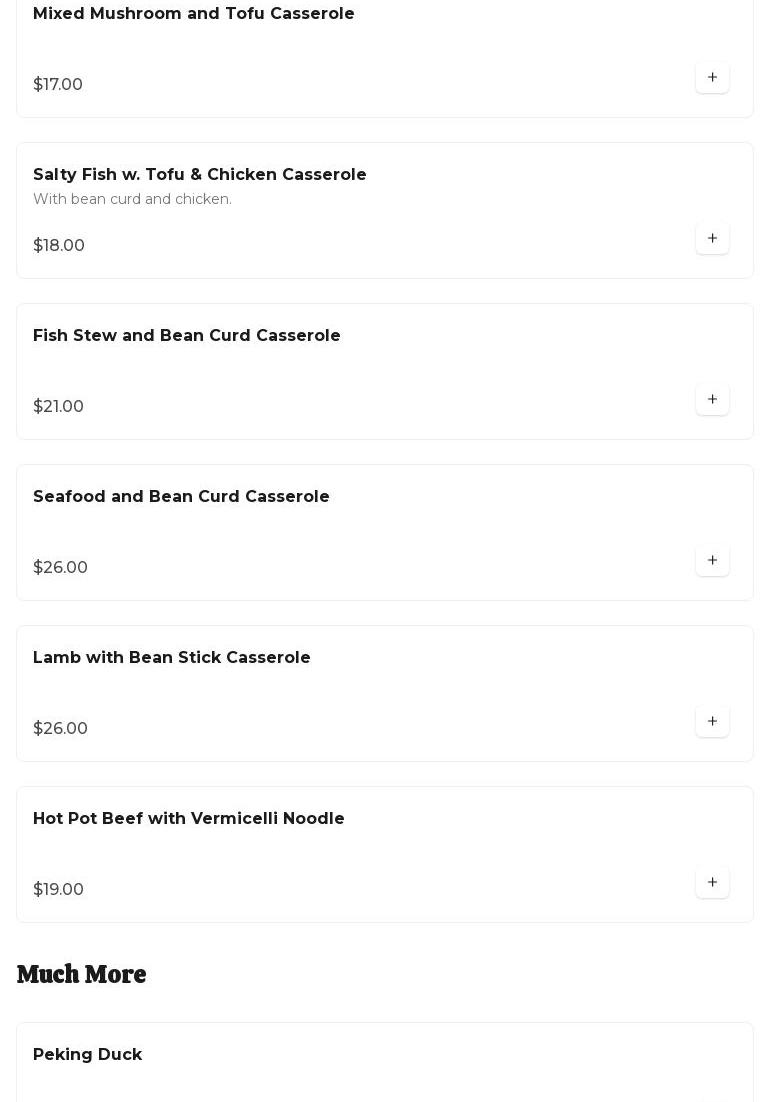Add Lamb with Bean Stick Casserole
This screenshot has height=1102, width=770.
point(712,721)
